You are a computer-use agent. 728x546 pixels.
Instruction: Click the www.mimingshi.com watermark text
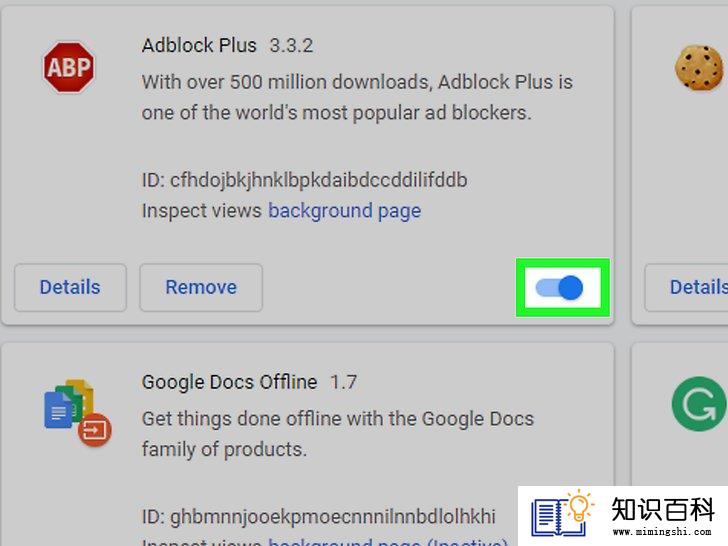point(662,531)
